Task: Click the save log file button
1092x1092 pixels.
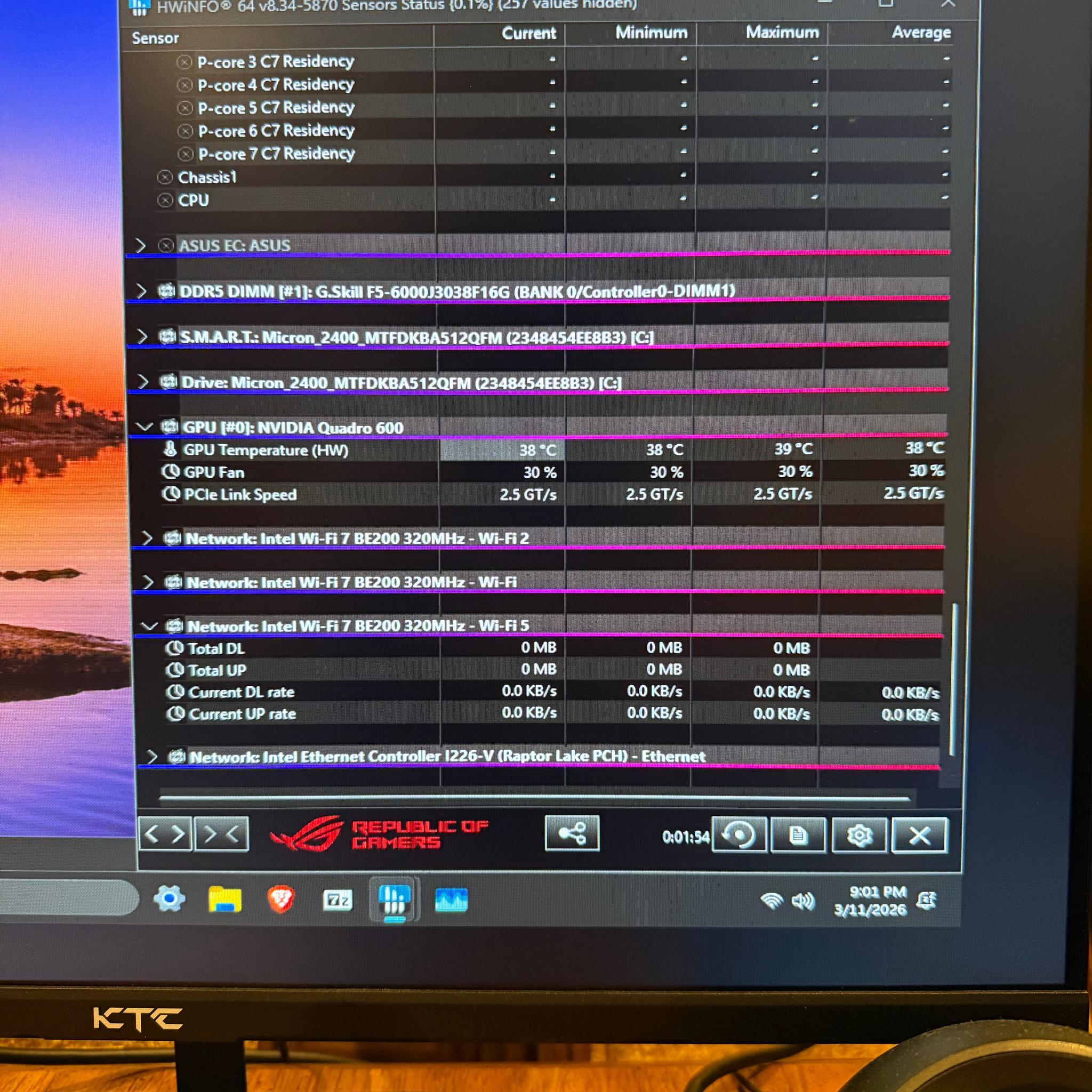Action: [x=798, y=835]
